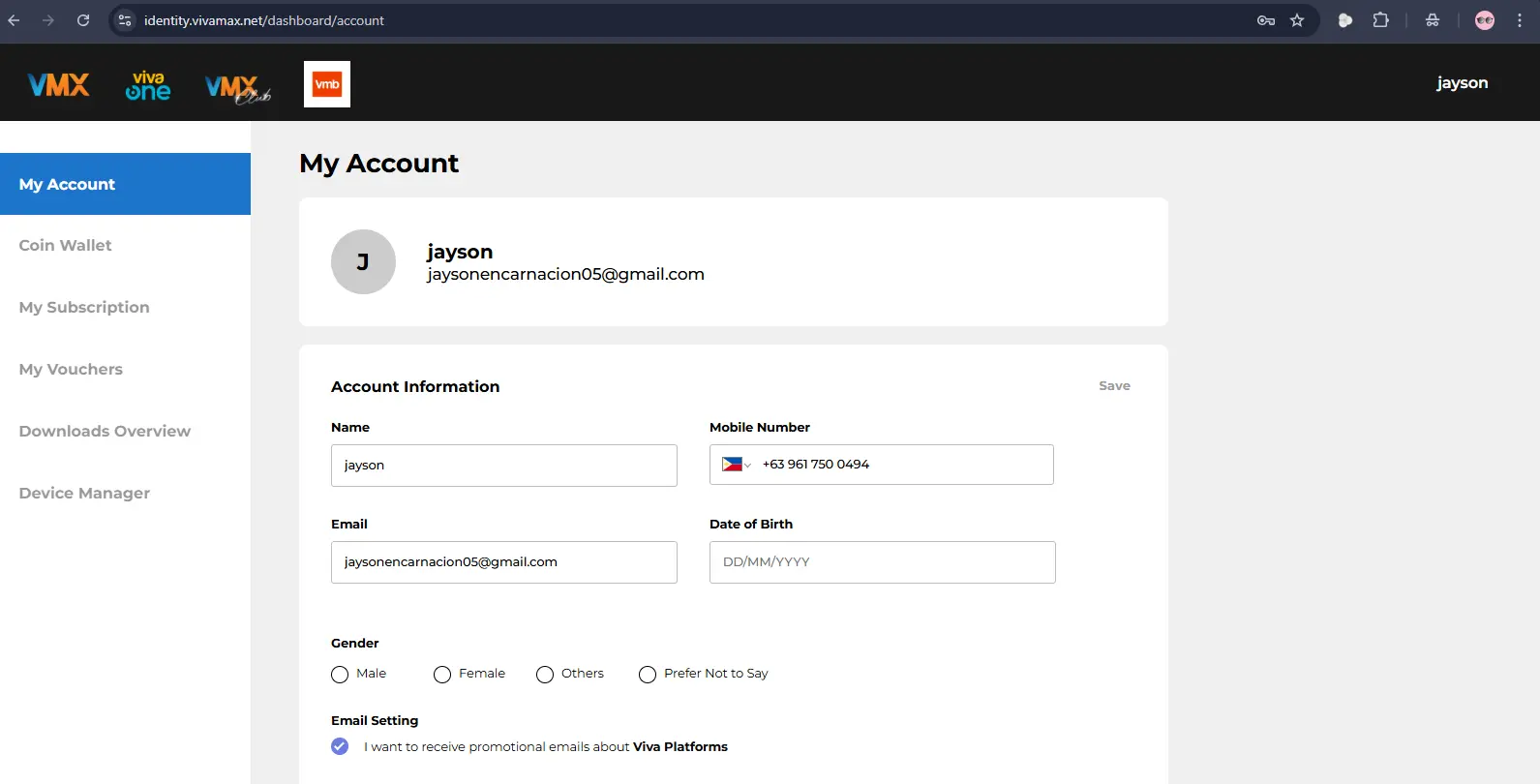Save account information
Image resolution: width=1540 pixels, height=784 pixels.
point(1114,385)
